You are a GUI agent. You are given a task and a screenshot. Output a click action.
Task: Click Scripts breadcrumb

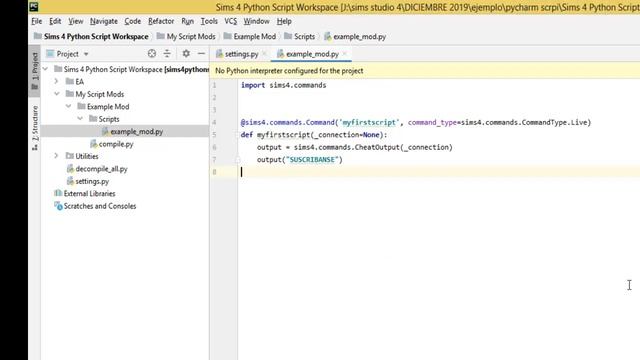click(300, 37)
